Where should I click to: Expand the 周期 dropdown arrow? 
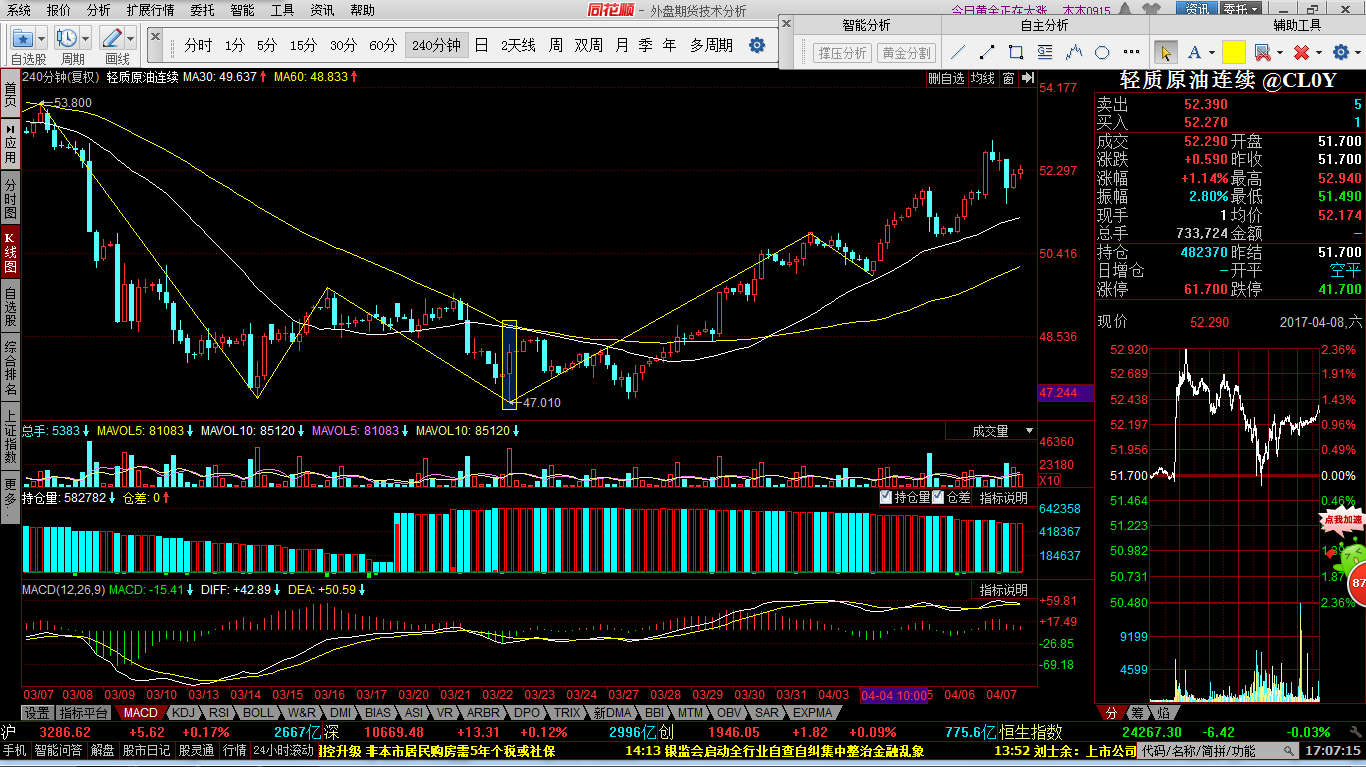[86, 39]
